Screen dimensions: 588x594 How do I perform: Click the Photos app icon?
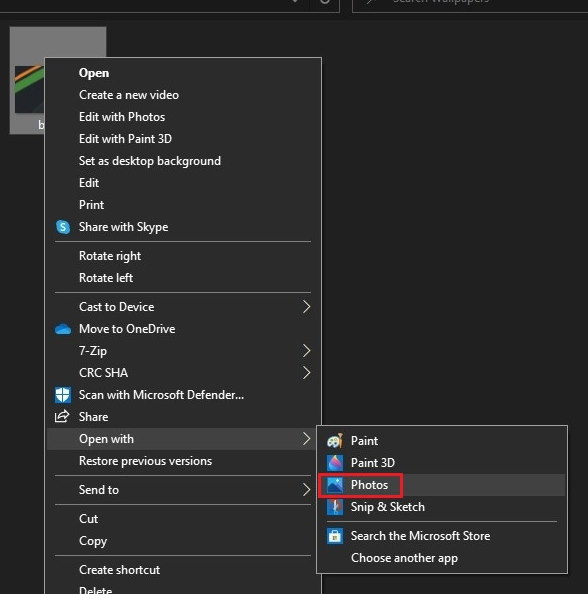point(335,485)
